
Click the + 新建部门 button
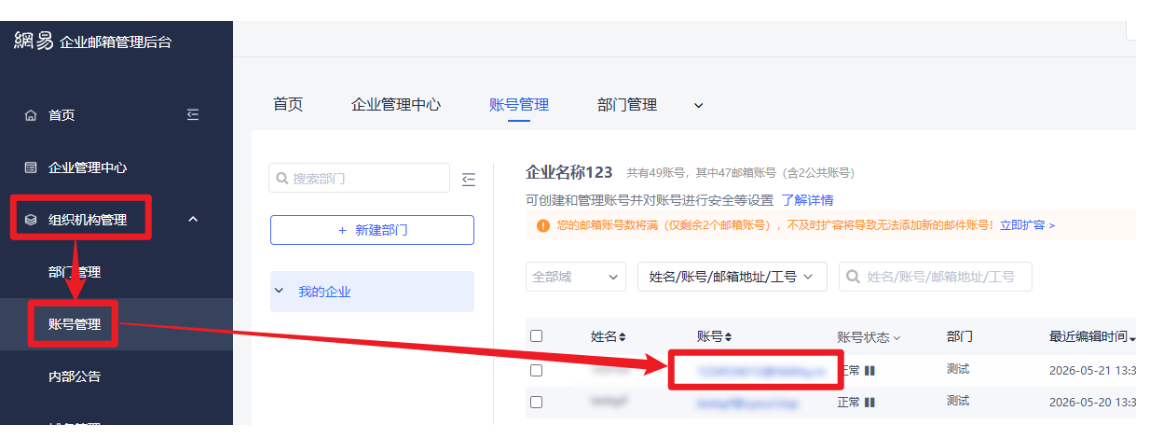tap(372, 230)
